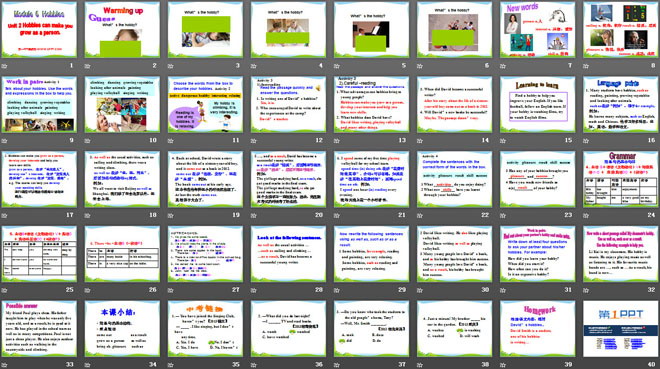Select the Work in pairs Activity 1 slide
Image resolution: width=660 pixels, height=369 pixels.
[39, 104]
